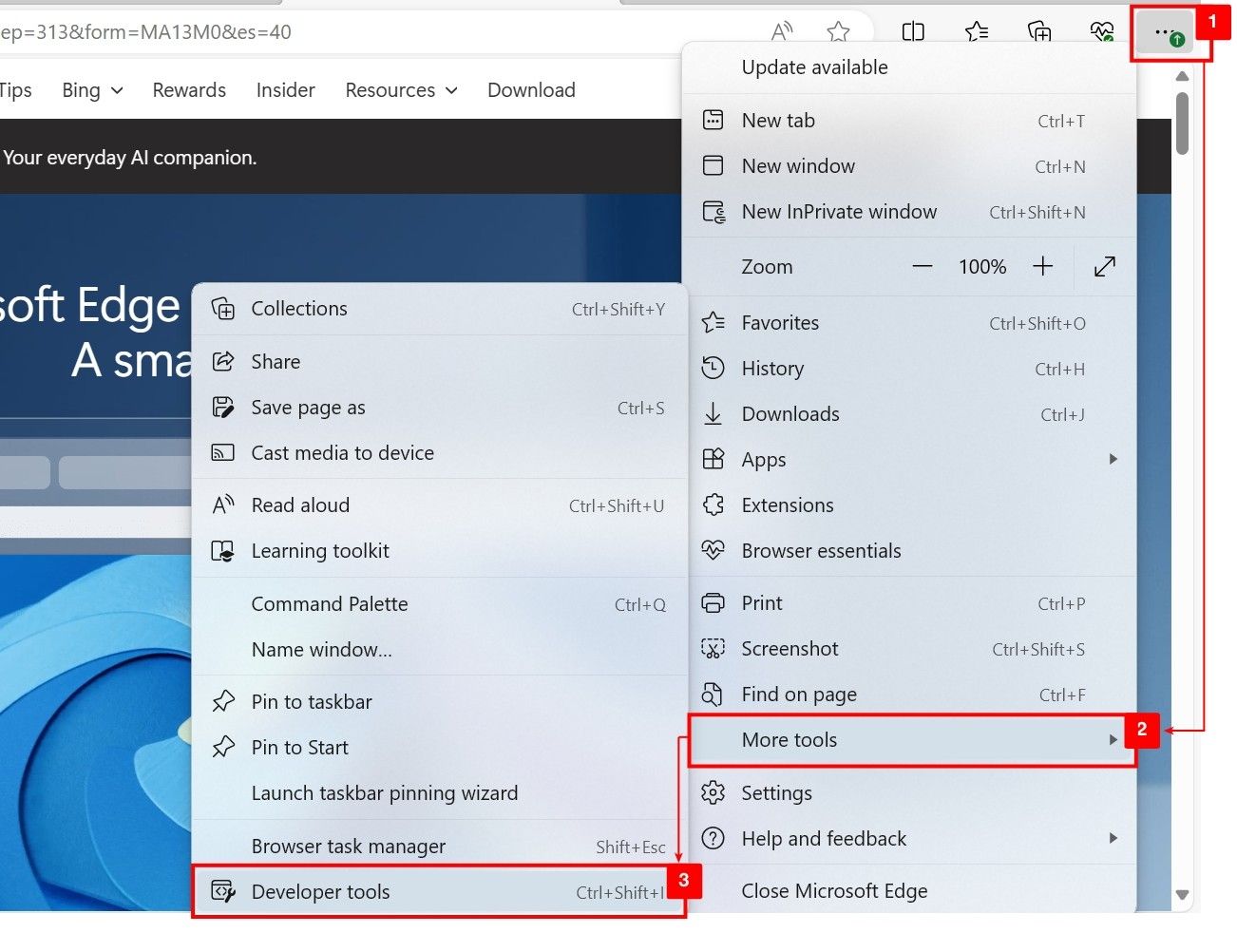Select Extensions menu item
The image size is (1237, 952).
pyautogui.click(x=909, y=505)
